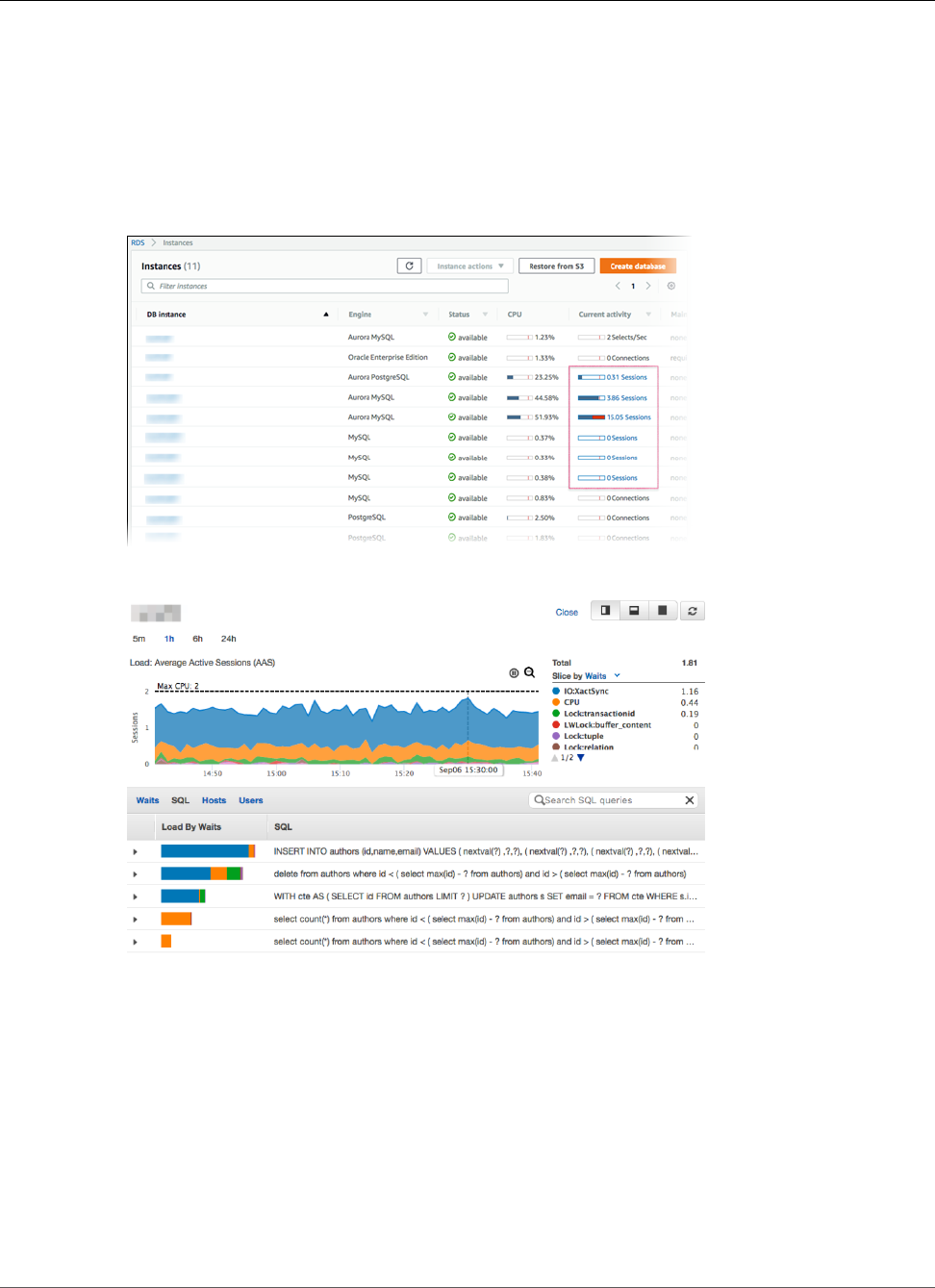The height and width of the screenshot is (1288, 935).
Task: Select the Hosts tab
Action: tap(214, 800)
